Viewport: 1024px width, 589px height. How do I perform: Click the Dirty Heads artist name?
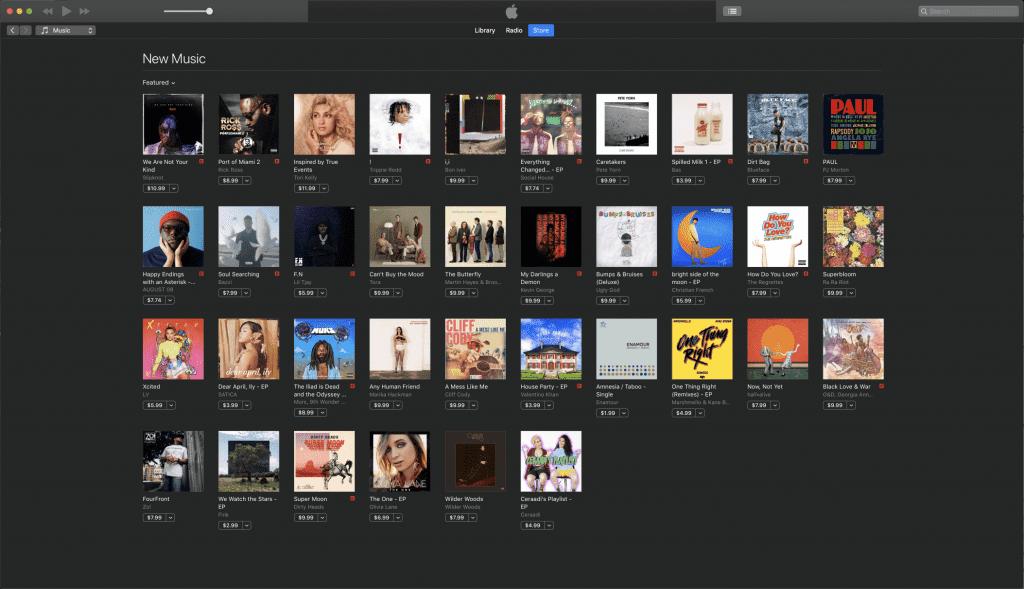(x=308, y=507)
